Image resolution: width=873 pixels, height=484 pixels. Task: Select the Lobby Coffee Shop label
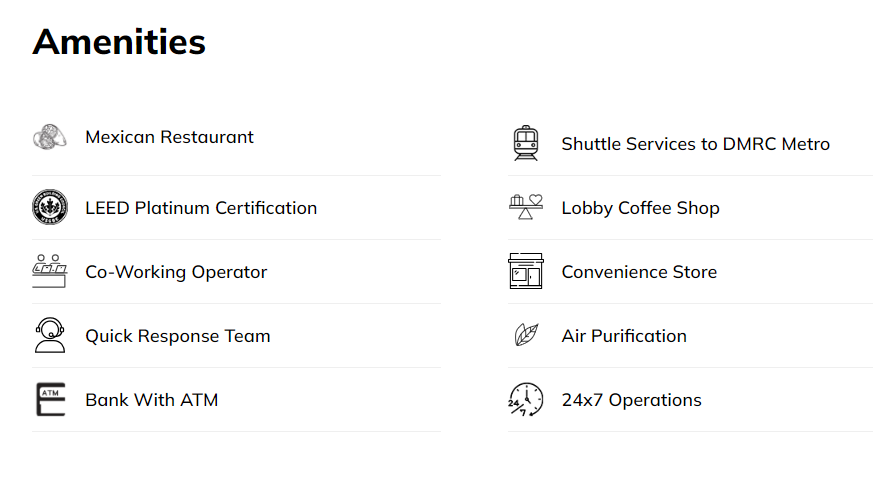(x=640, y=208)
